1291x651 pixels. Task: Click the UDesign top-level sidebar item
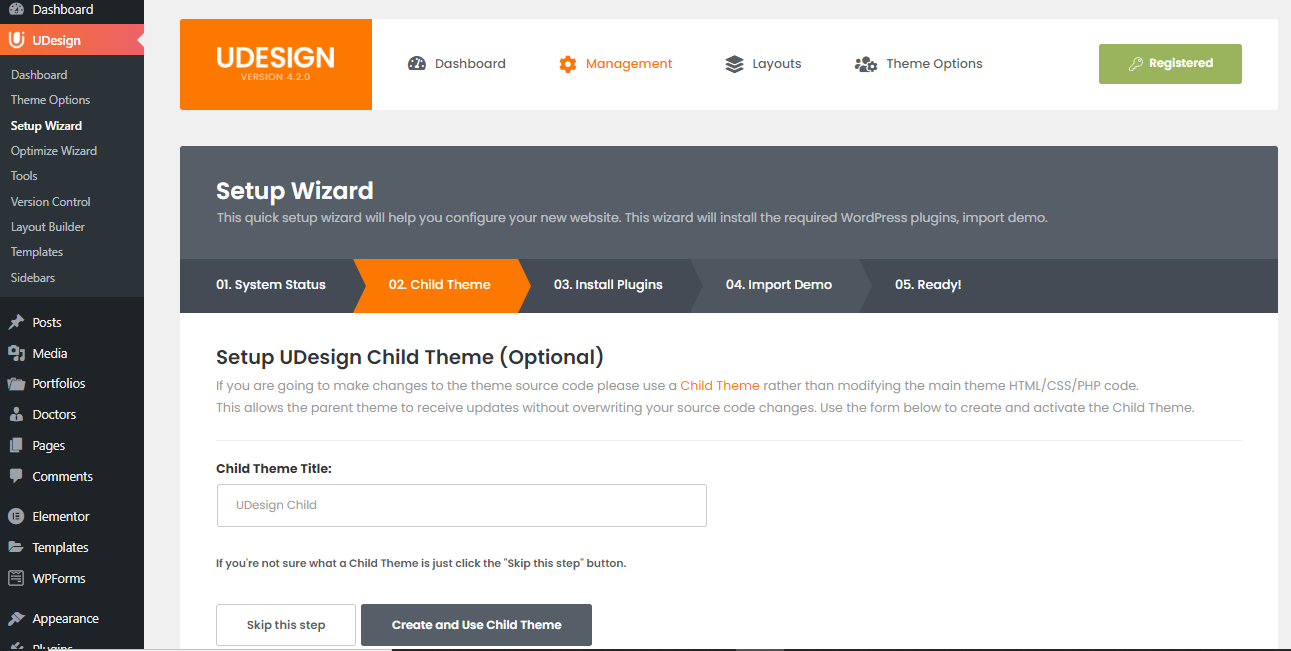72,41
